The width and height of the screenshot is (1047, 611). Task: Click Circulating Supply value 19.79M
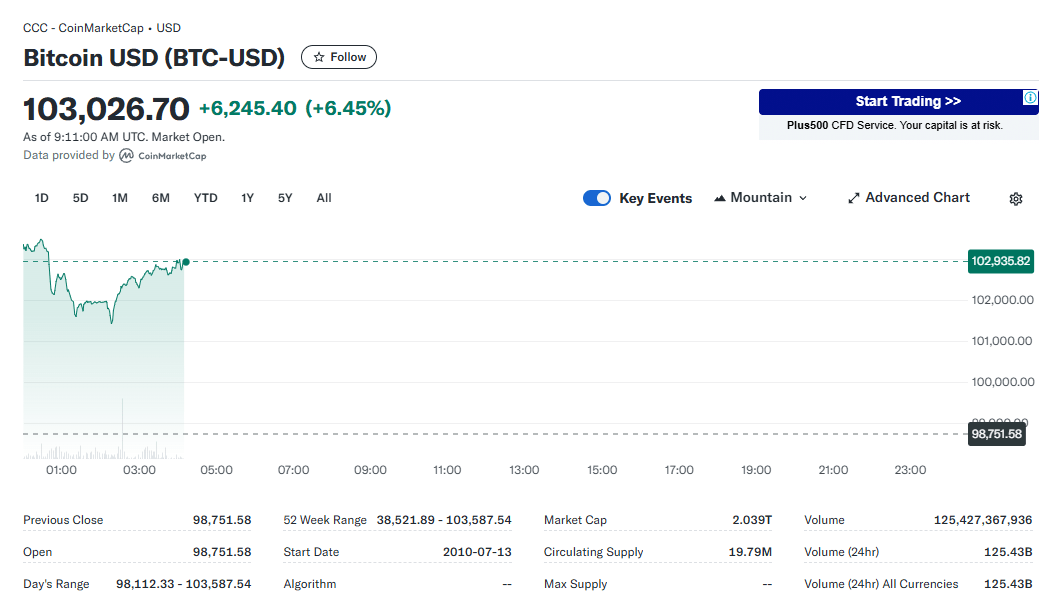click(750, 552)
